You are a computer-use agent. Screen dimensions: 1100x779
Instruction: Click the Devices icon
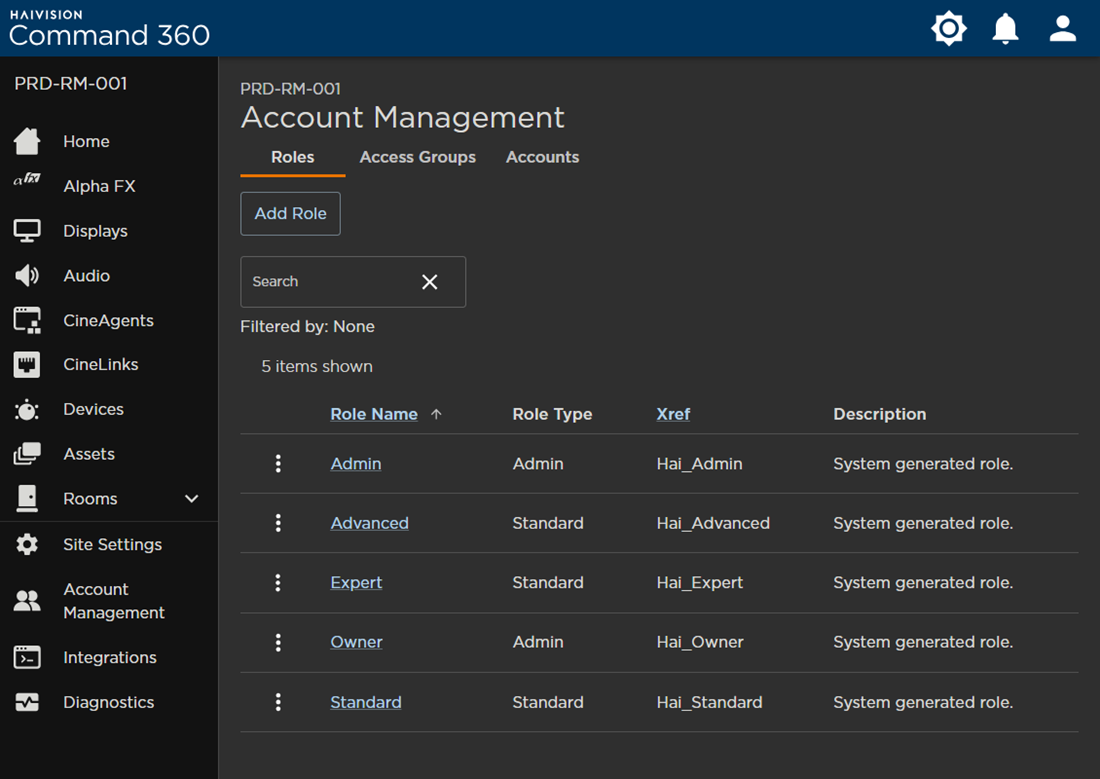pyautogui.click(x=27, y=409)
